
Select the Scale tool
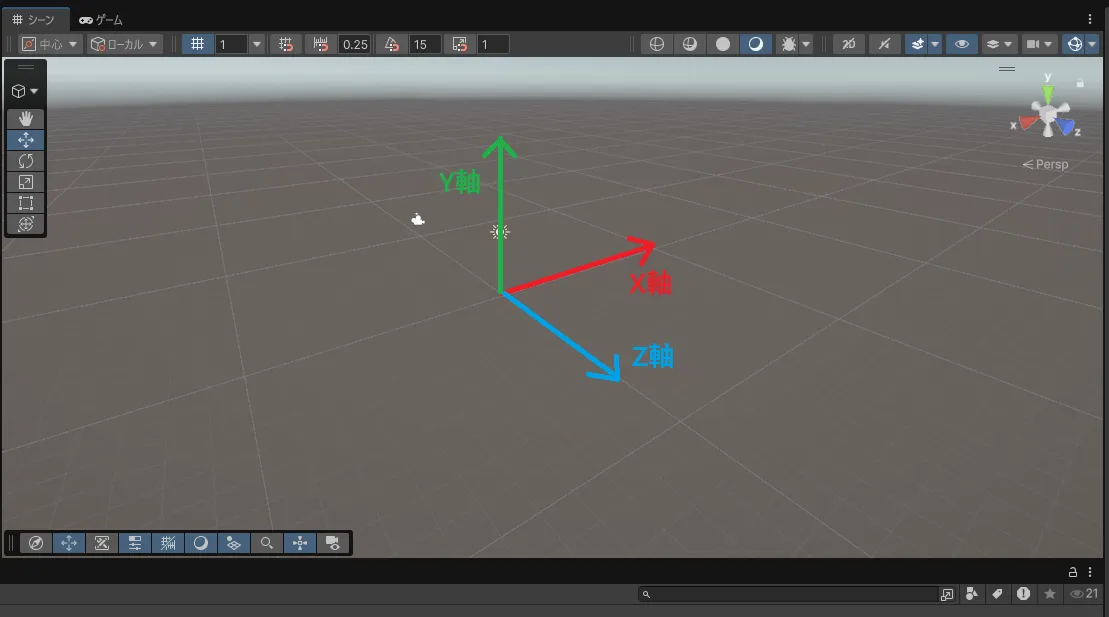[25, 182]
